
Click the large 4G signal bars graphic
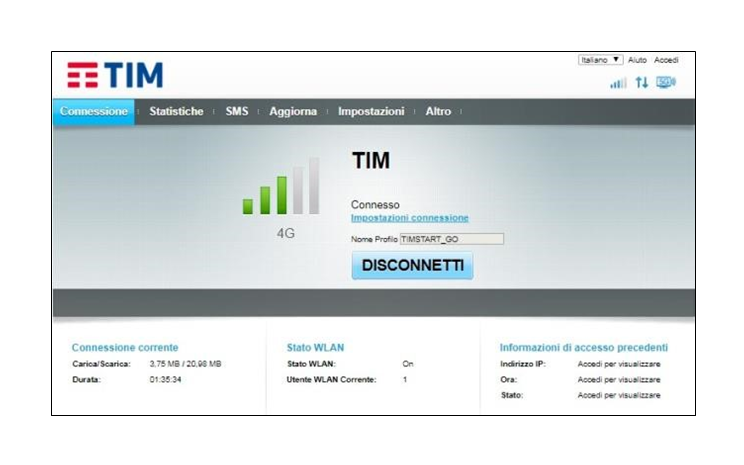tap(281, 186)
